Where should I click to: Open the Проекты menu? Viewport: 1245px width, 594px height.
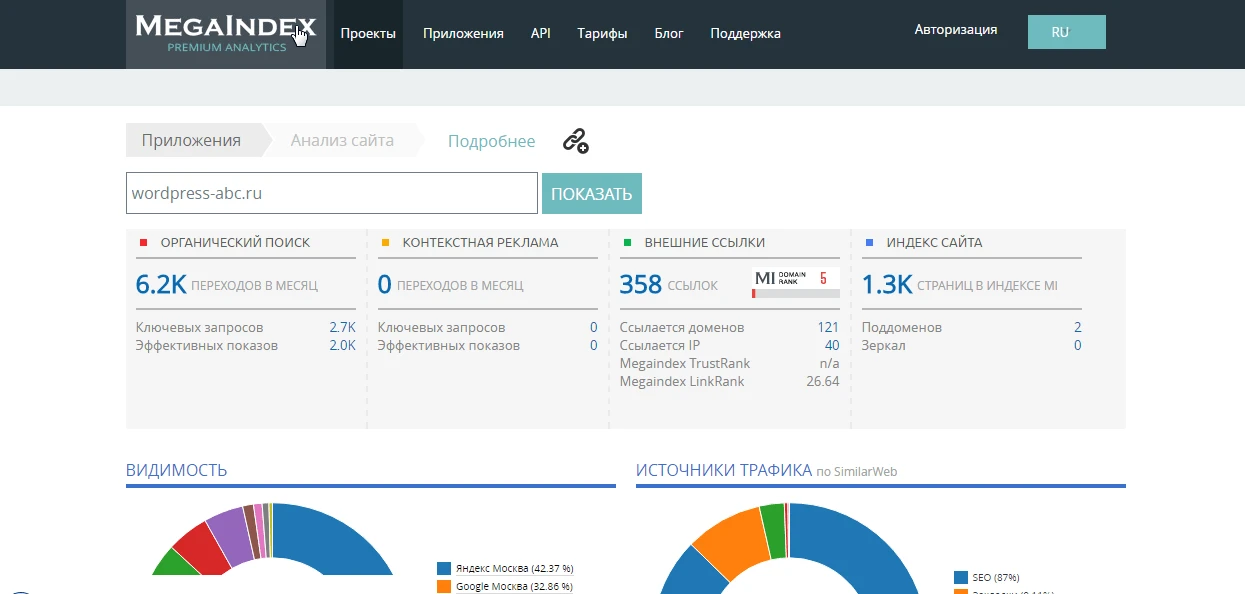(368, 33)
